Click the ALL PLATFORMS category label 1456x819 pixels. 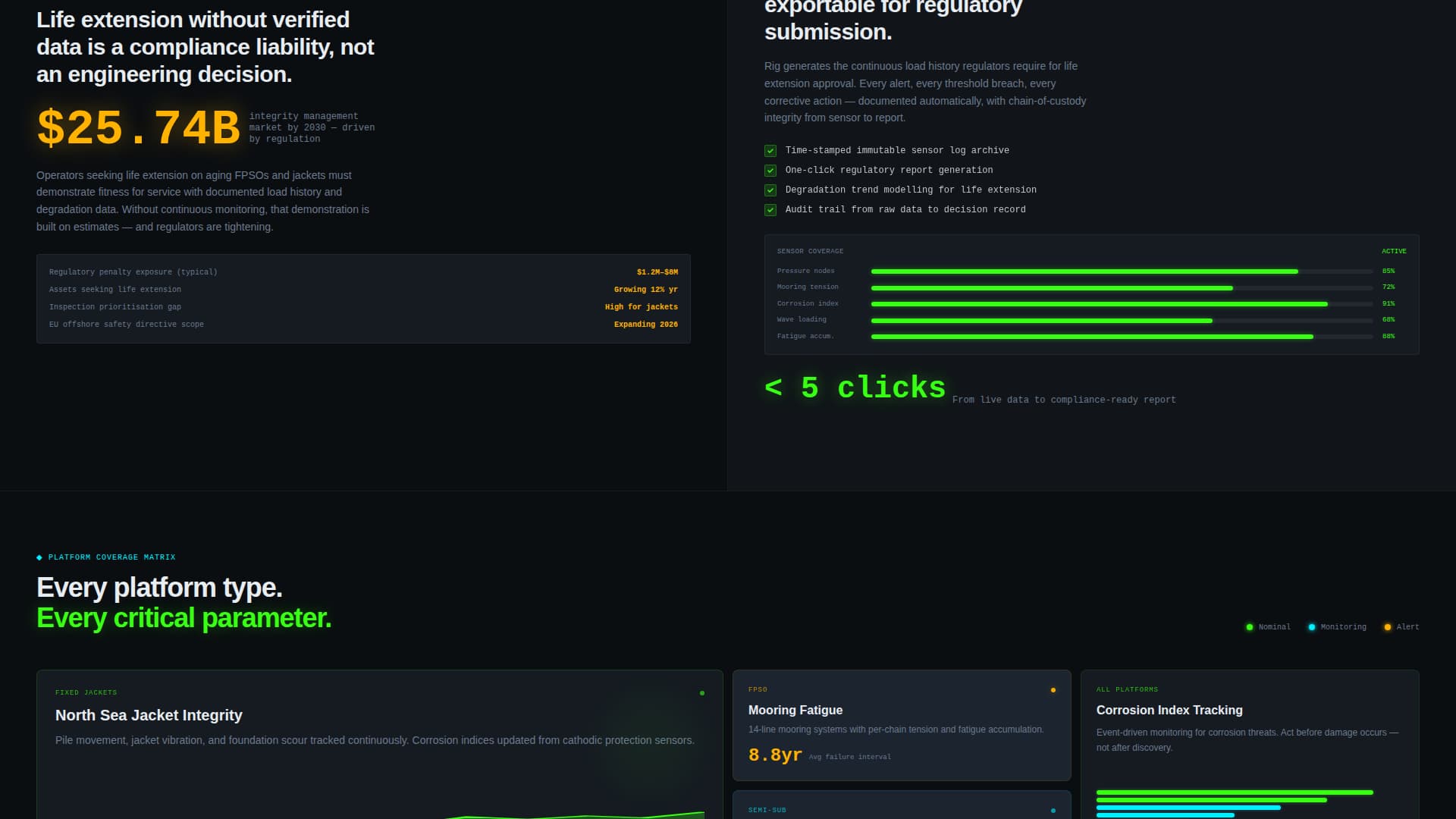[x=1127, y=689]
